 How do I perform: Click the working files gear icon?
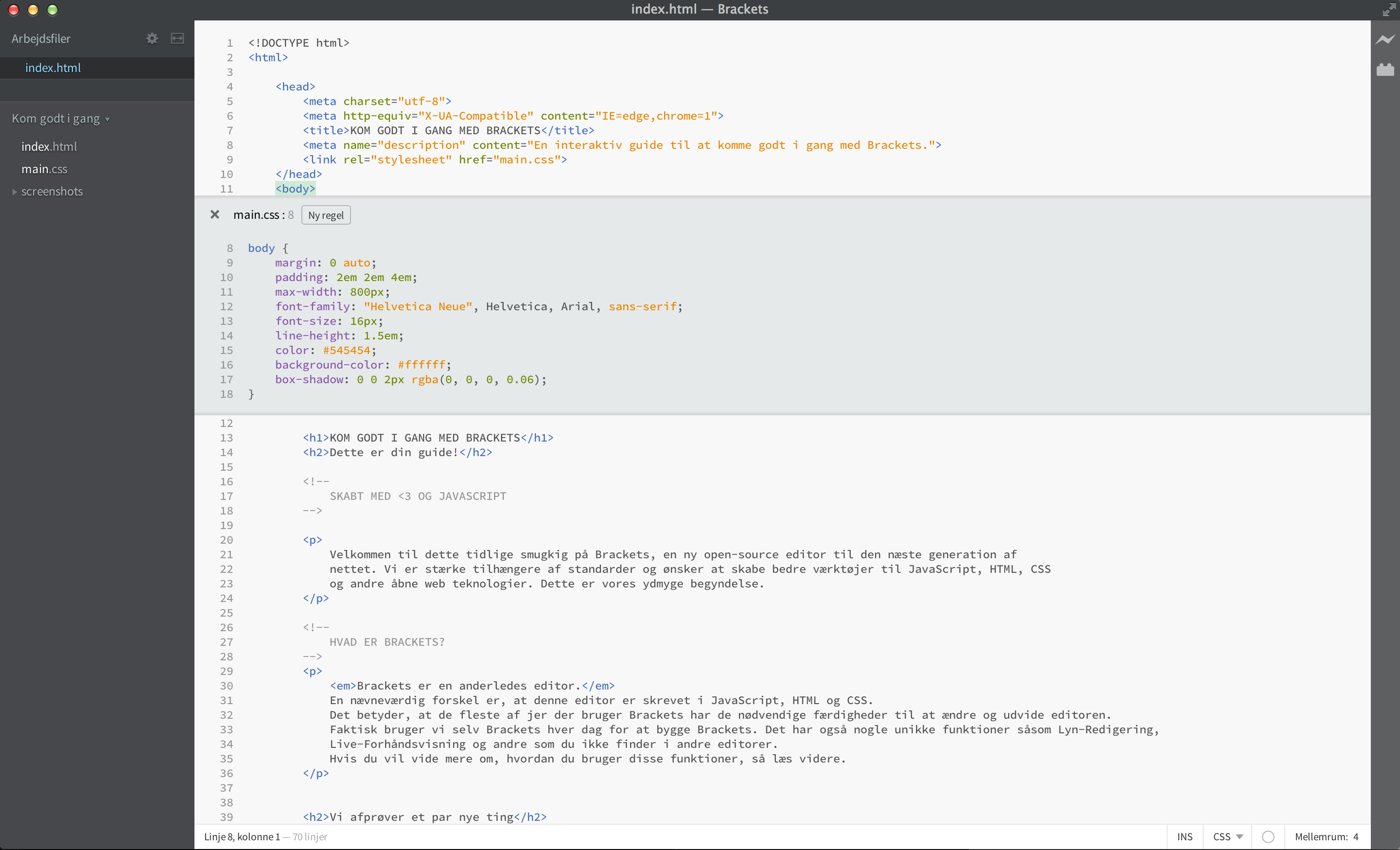152,38
